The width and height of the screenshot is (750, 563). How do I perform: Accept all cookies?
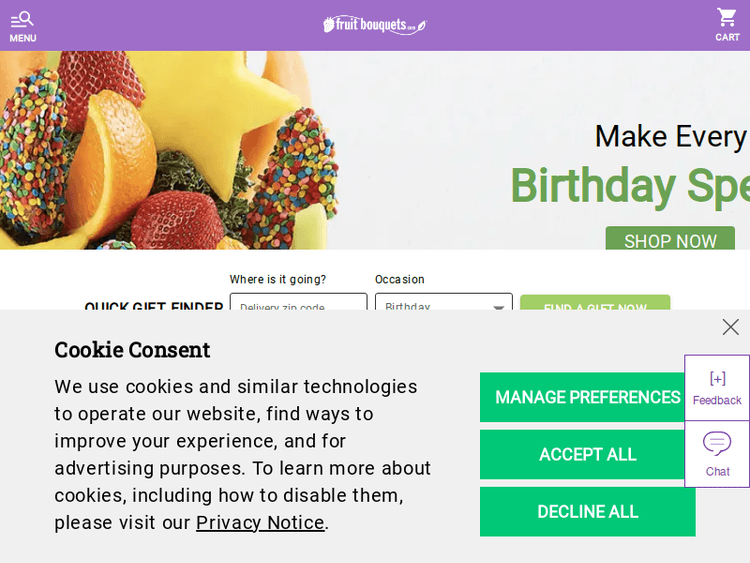tap(587, 455)
